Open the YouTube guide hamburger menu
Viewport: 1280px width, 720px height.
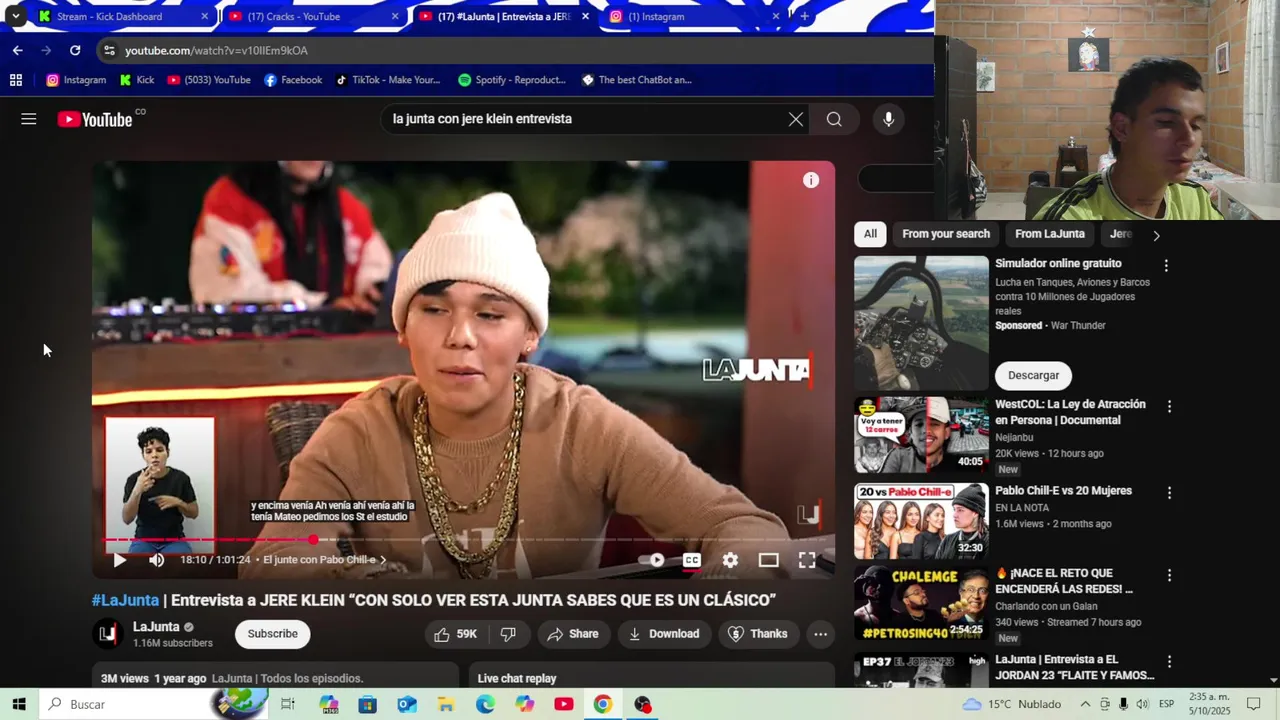(x=29, y=119)
